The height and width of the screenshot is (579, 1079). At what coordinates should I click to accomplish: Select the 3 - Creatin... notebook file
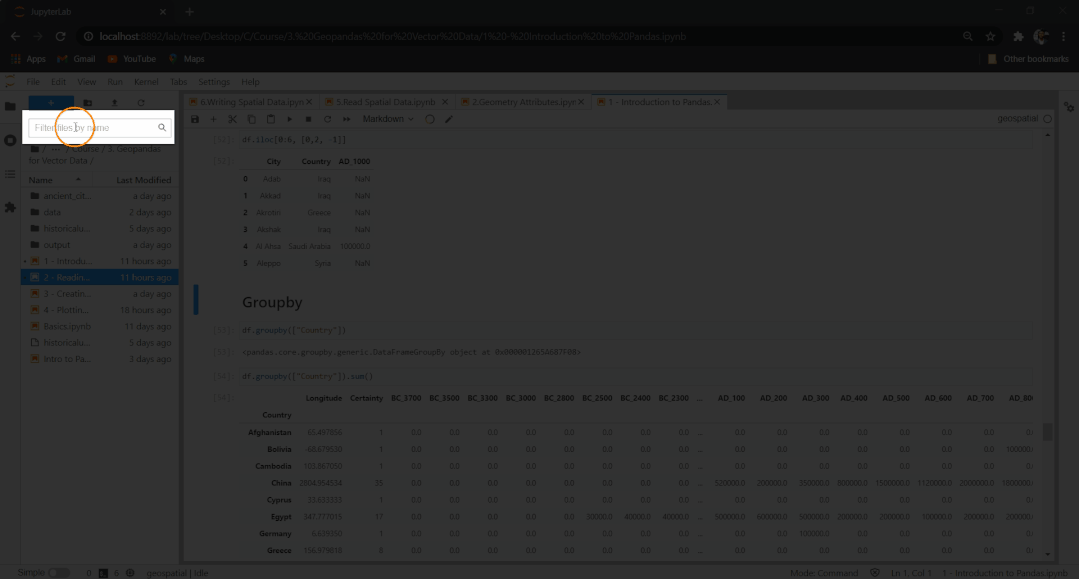(x=100, y=293)
